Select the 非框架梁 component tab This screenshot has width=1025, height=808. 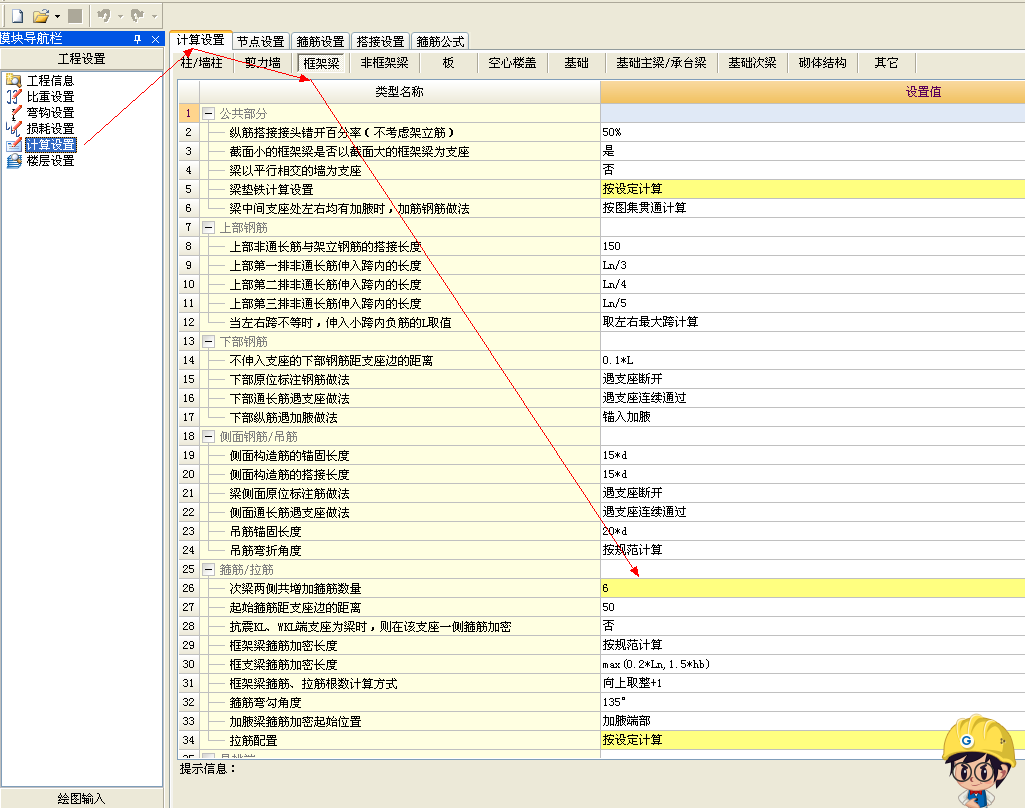(x=384, y=63)
